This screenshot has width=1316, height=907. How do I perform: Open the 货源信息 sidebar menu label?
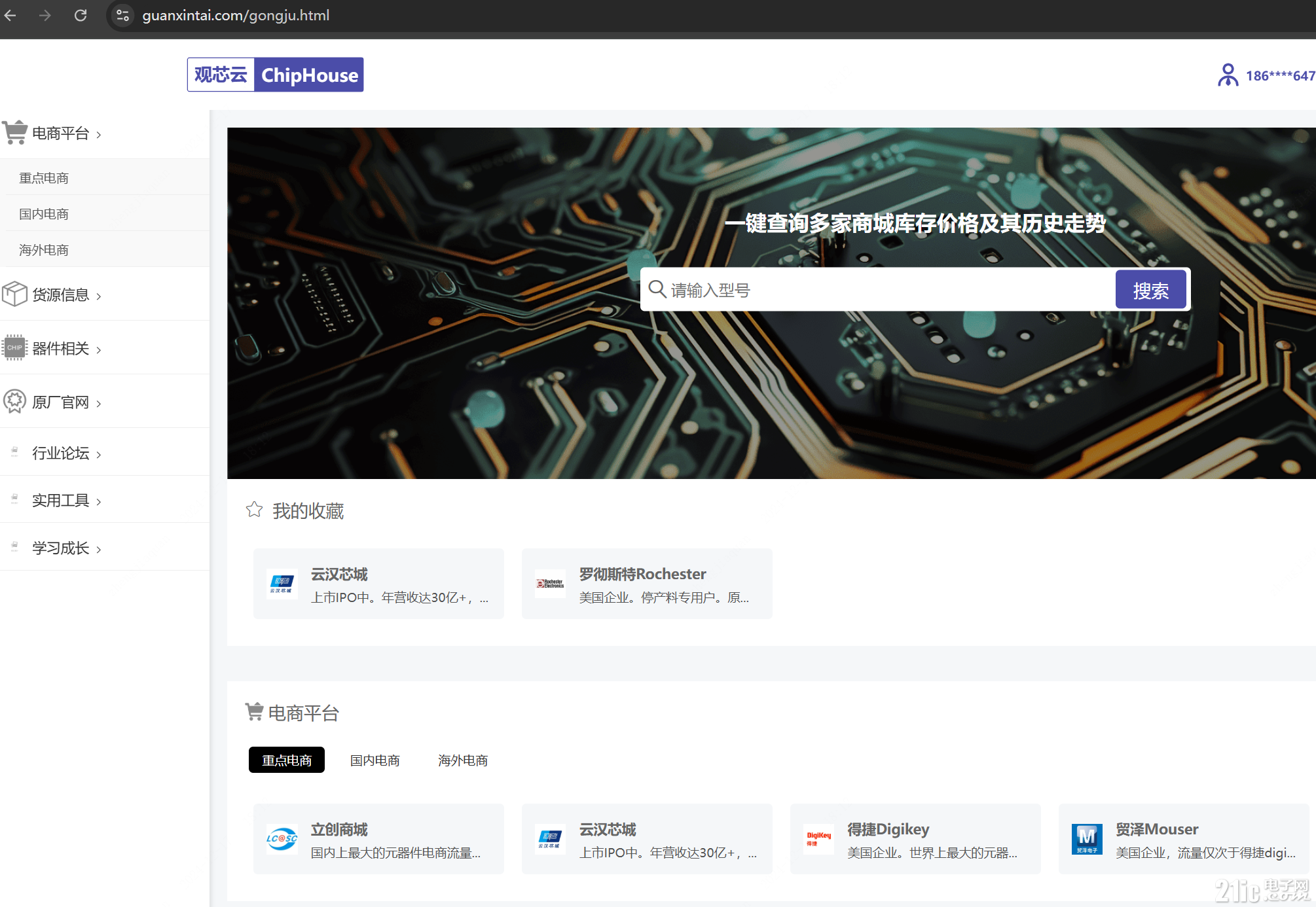[x=61, y=295]
